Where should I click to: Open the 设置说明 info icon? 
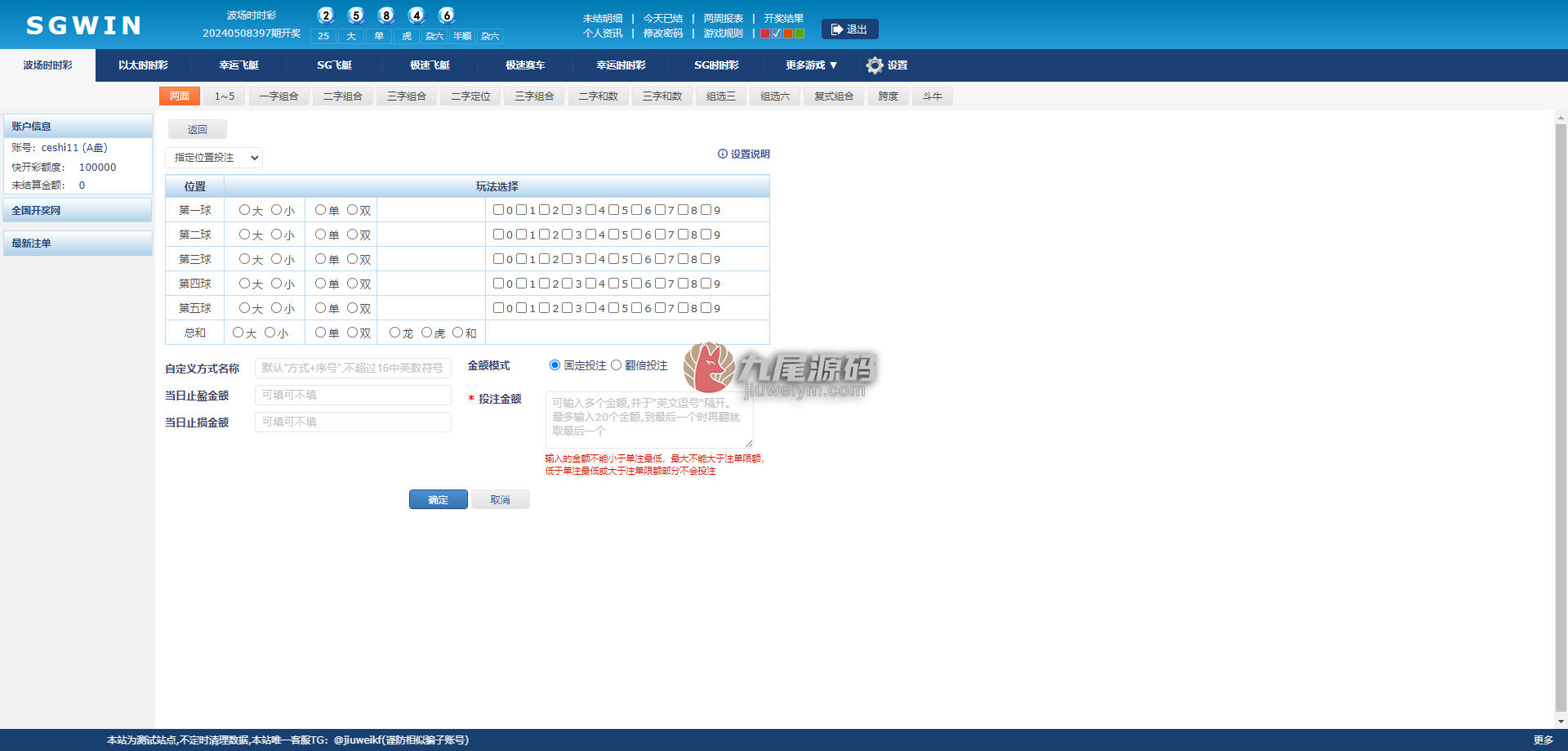723,154
